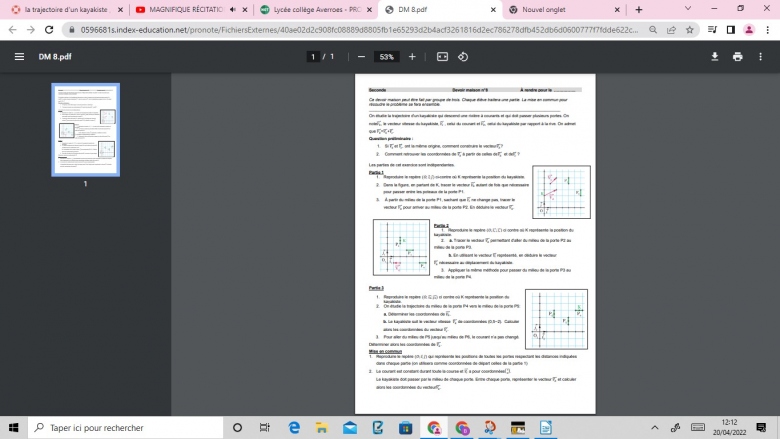Reload the current page

(x=49, y=30)
